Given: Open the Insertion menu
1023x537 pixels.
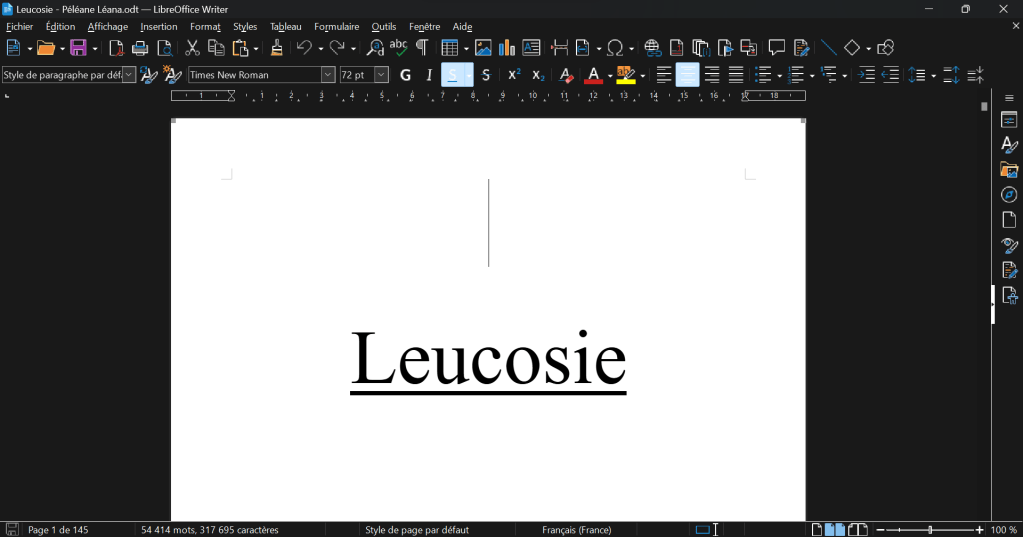Looking at the screenshot, I should (158, 27).
